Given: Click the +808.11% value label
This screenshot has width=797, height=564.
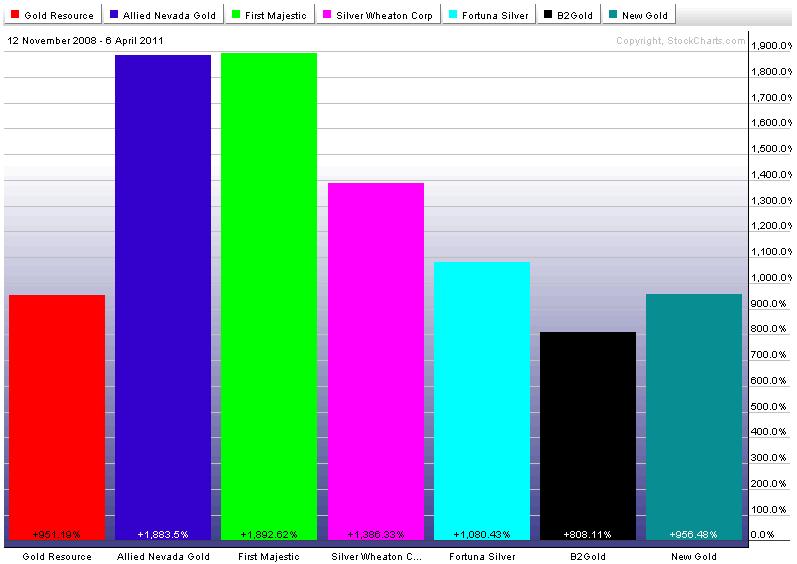Looking at the screenshot, I should pos(588,535).
